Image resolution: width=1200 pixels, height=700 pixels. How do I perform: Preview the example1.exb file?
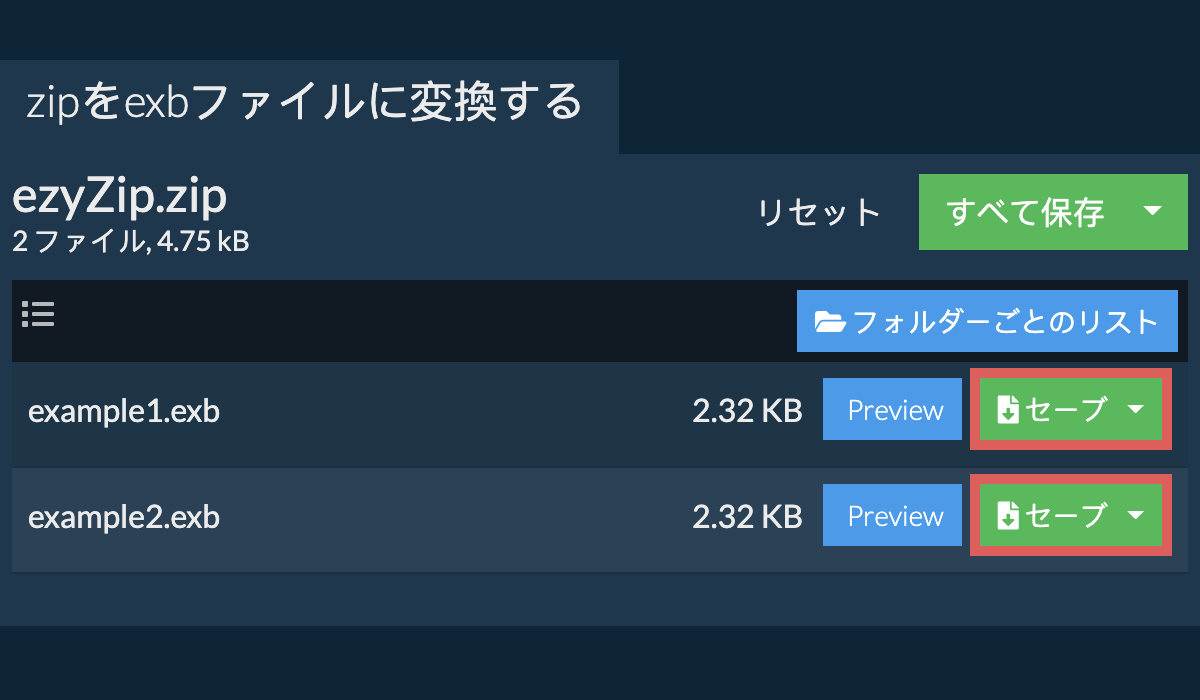895,410
